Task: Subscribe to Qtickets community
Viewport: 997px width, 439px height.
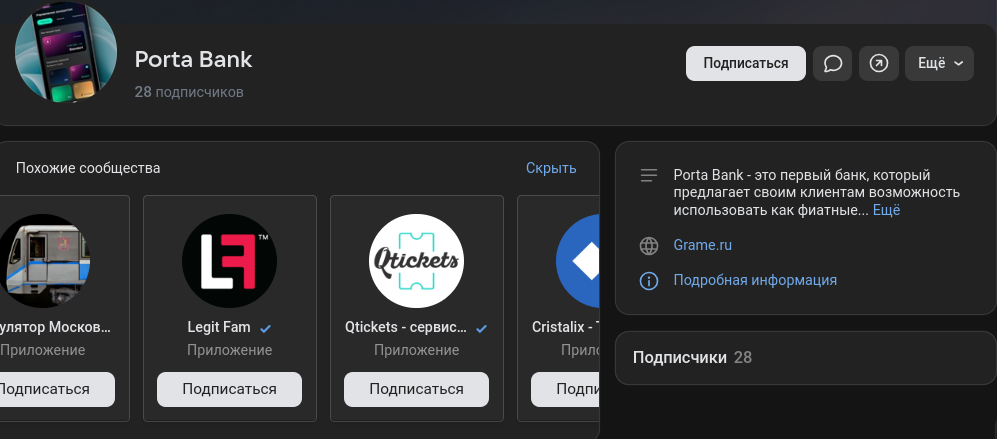Action: pos(416,389)
